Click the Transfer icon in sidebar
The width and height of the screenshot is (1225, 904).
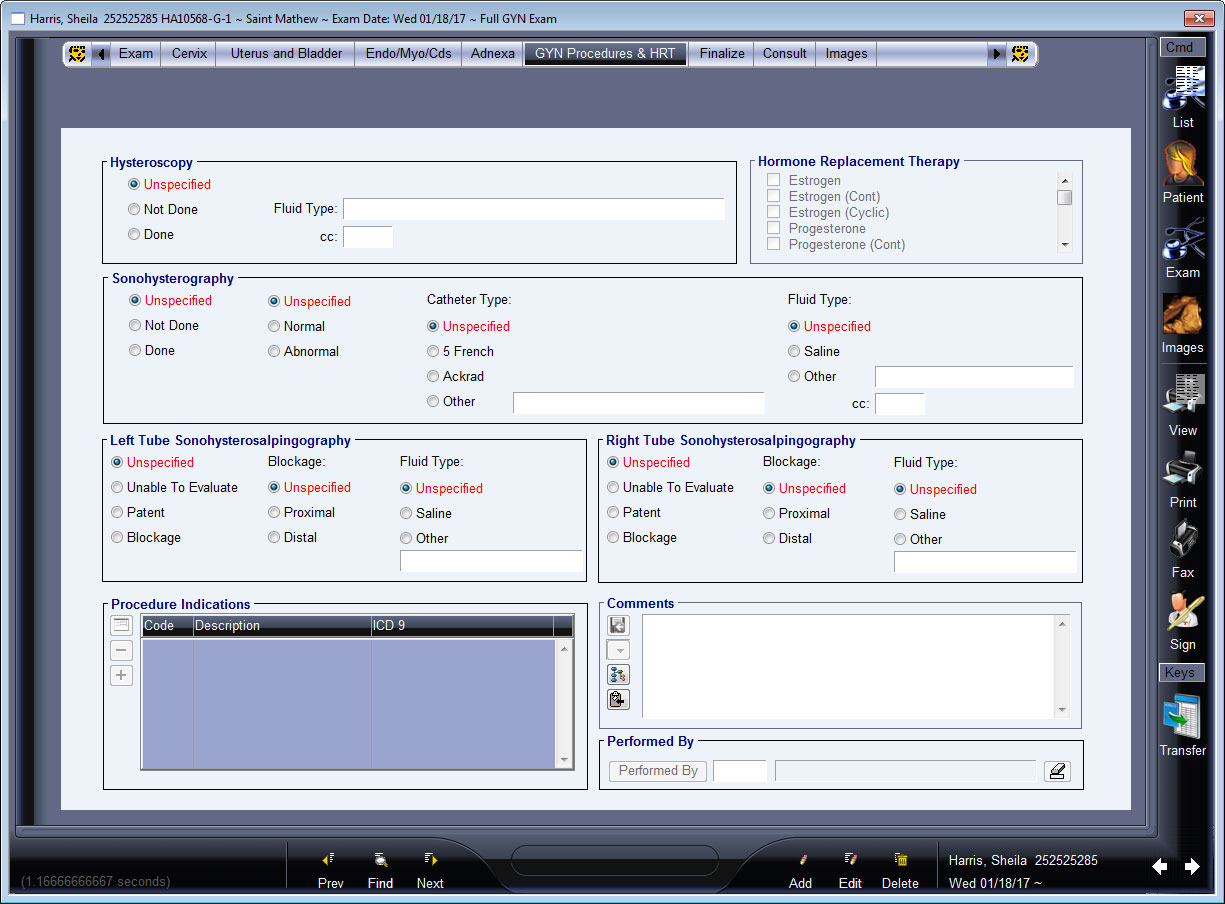click(x=1183, y=717)
